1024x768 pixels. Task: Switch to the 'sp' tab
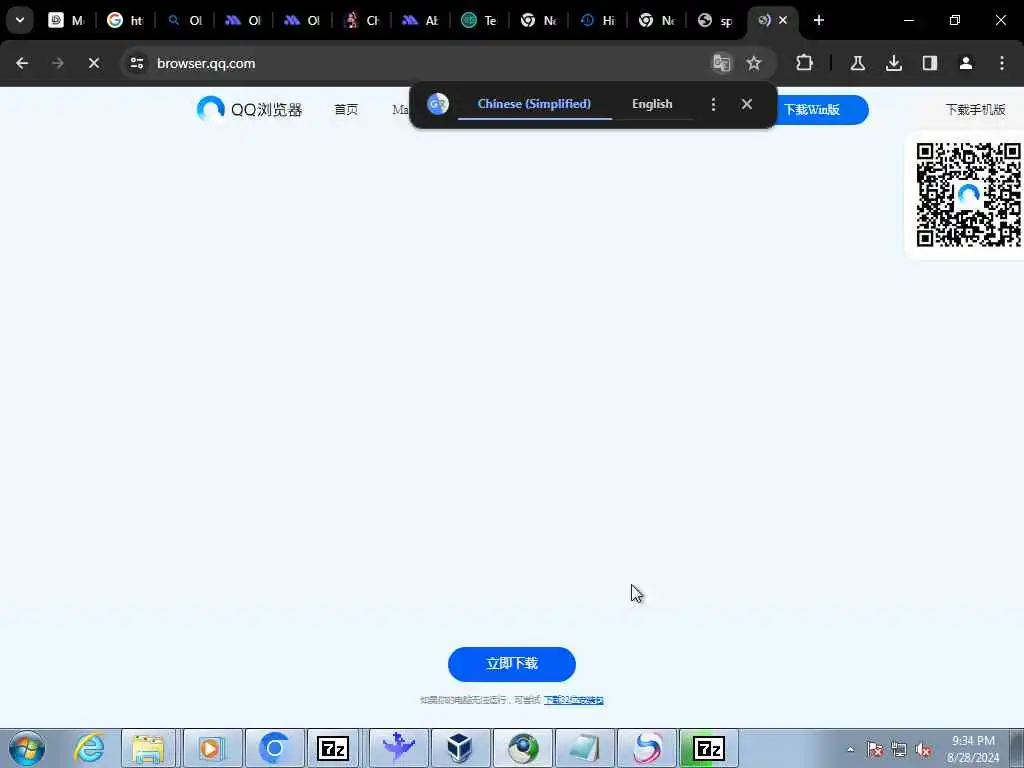tap(715, 20)
